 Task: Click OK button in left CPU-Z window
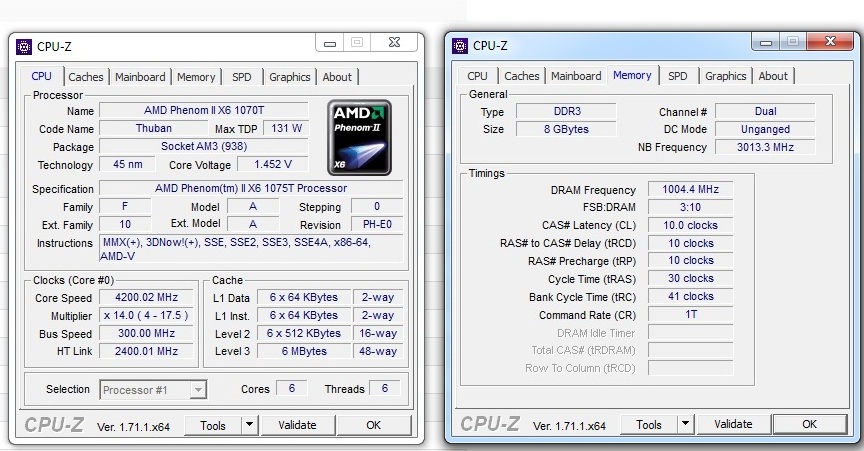click(374, 425)
